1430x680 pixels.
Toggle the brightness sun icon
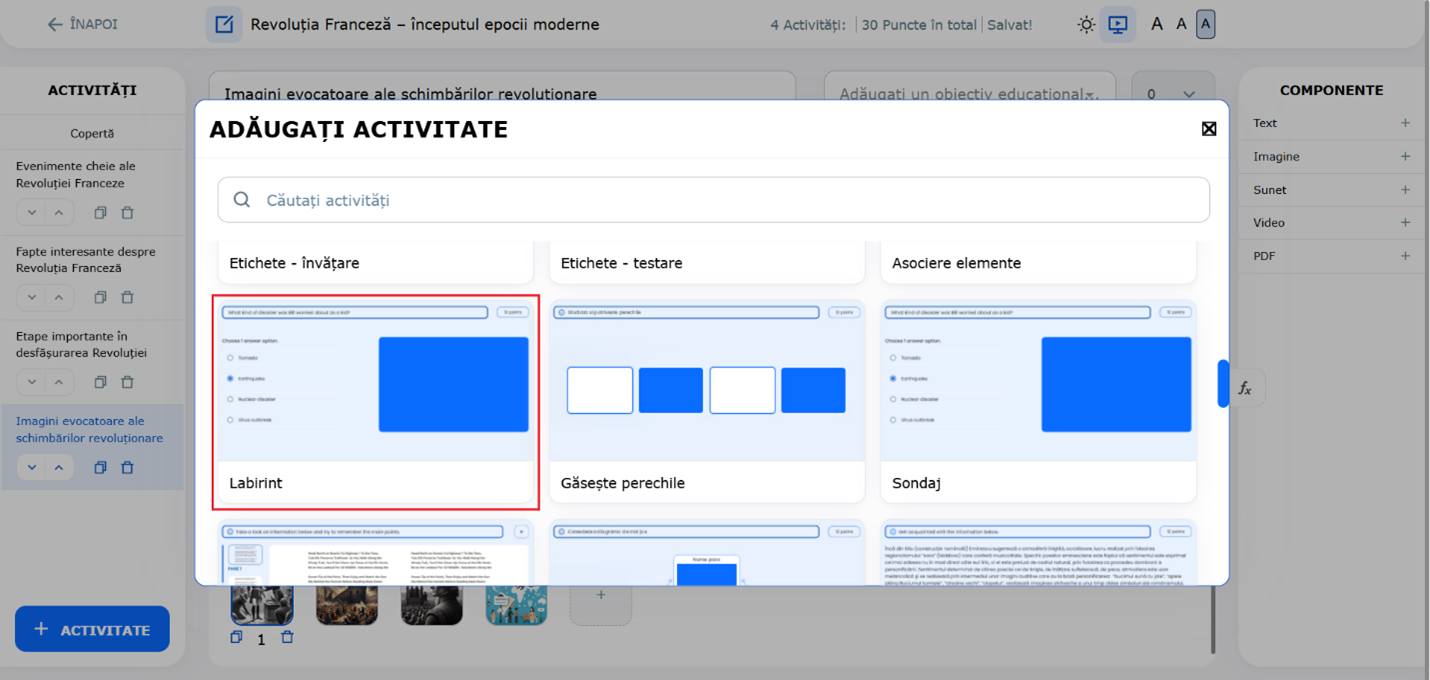(x=1086, y=25)
